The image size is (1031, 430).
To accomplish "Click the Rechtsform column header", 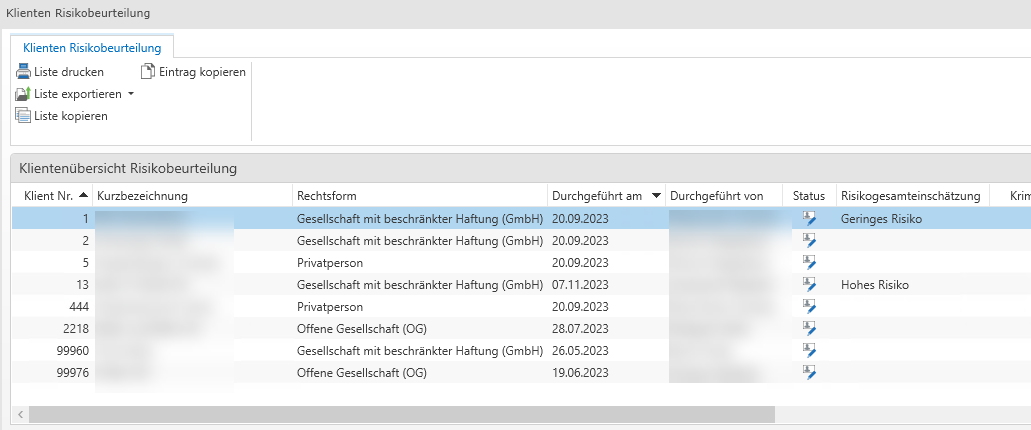I will click(326, 196).
